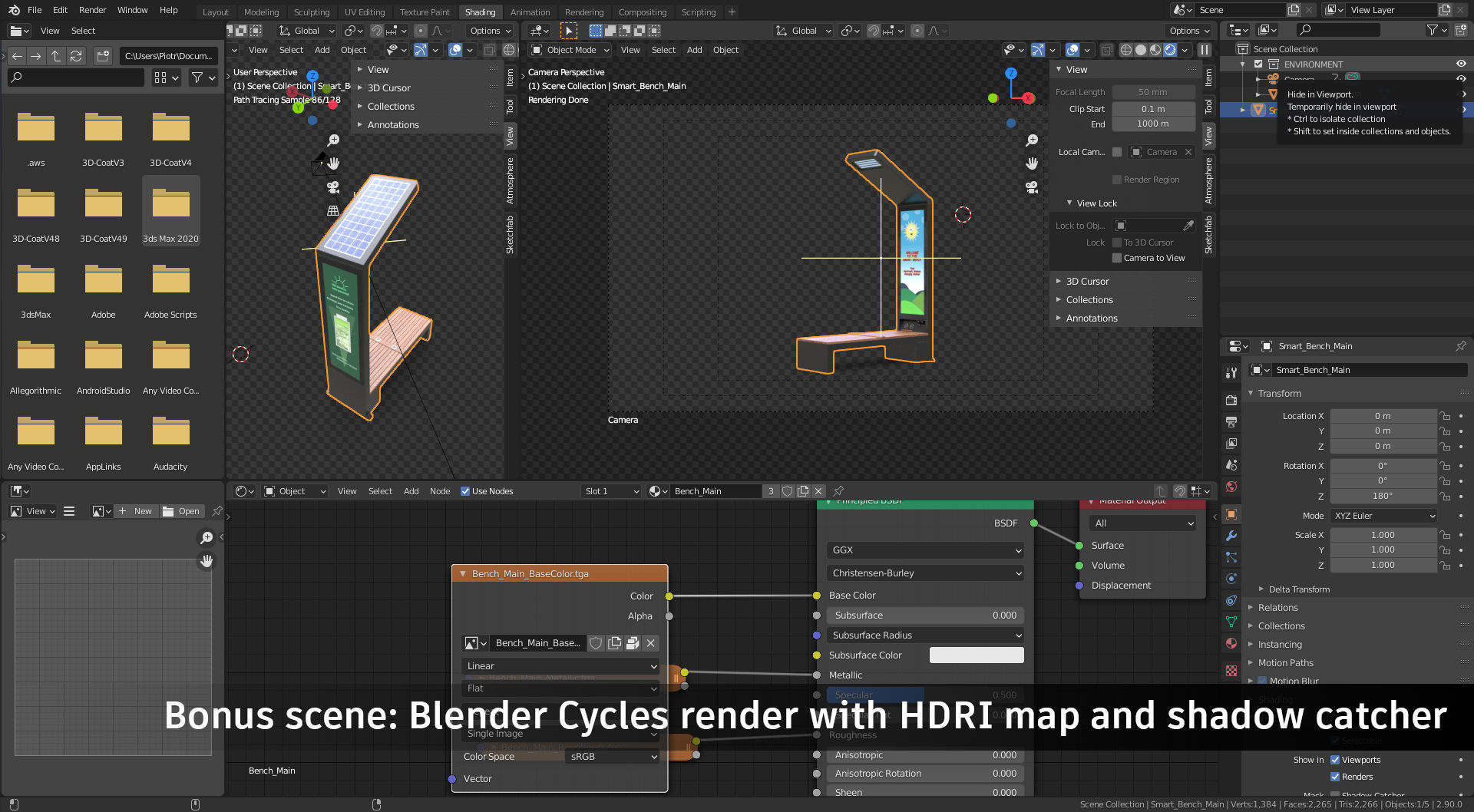Open the View Layer properties tab
This screenshot has width=1474, height=812.
pos(1231,443)
